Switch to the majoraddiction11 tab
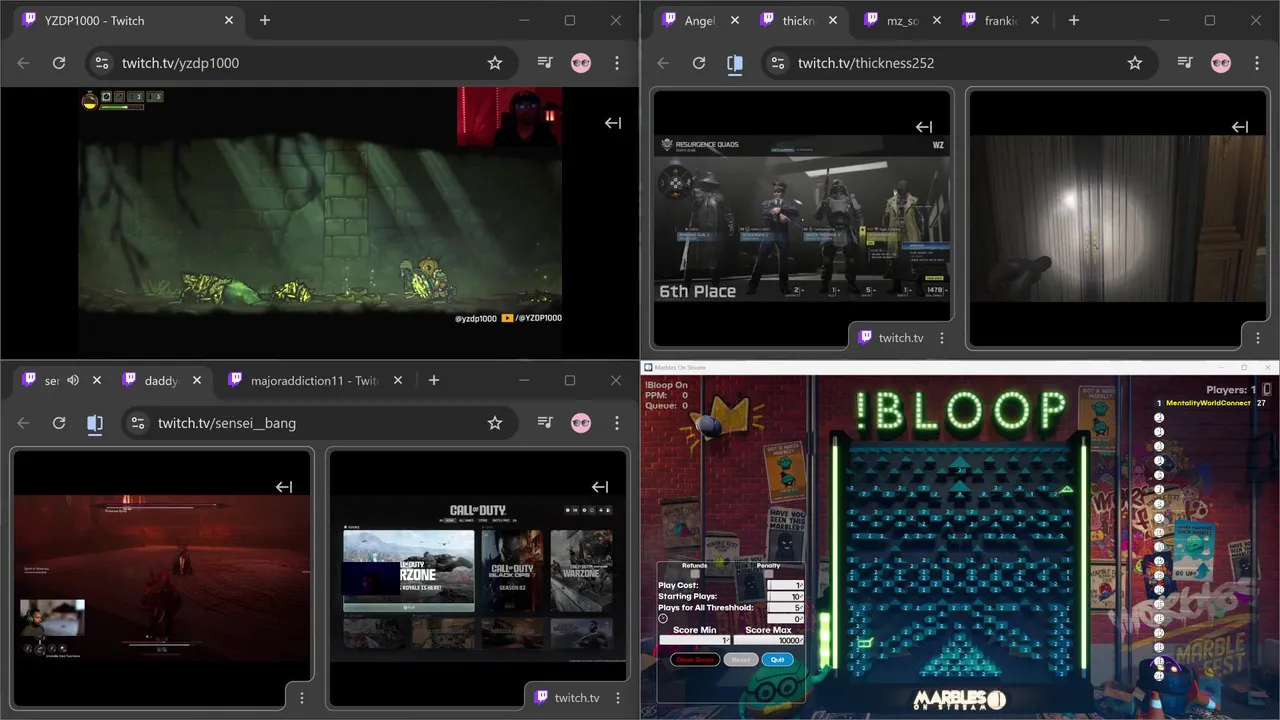This screenshot has height=720, width=1280. (313, 380)
